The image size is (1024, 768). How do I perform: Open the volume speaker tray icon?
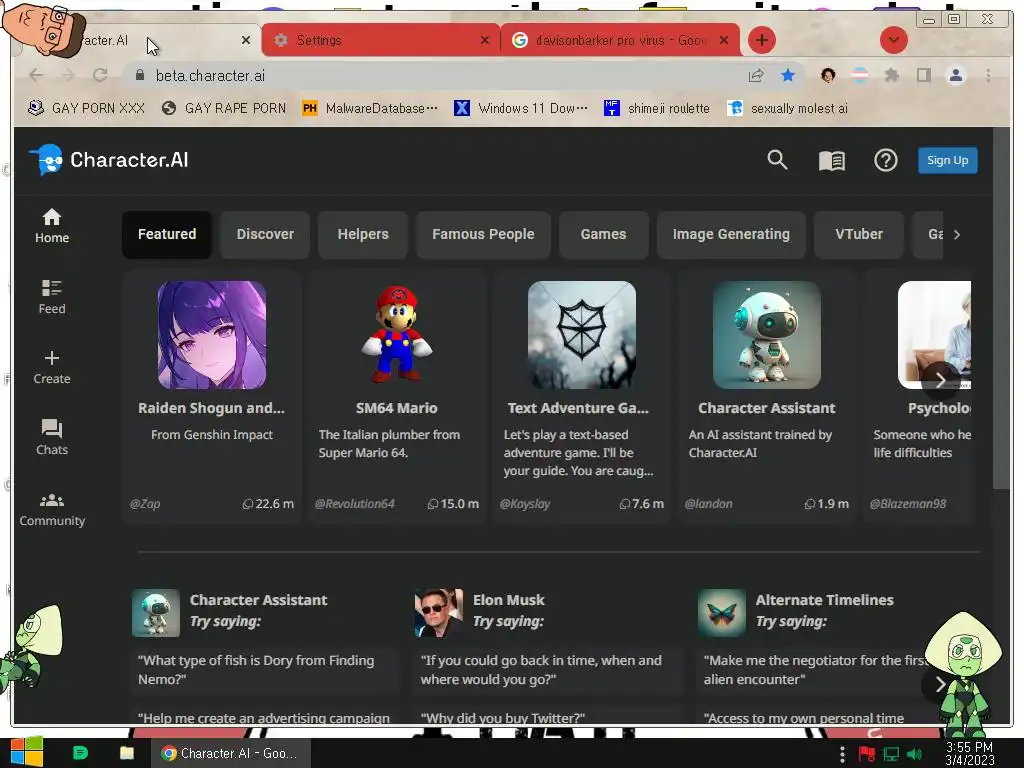914,754
